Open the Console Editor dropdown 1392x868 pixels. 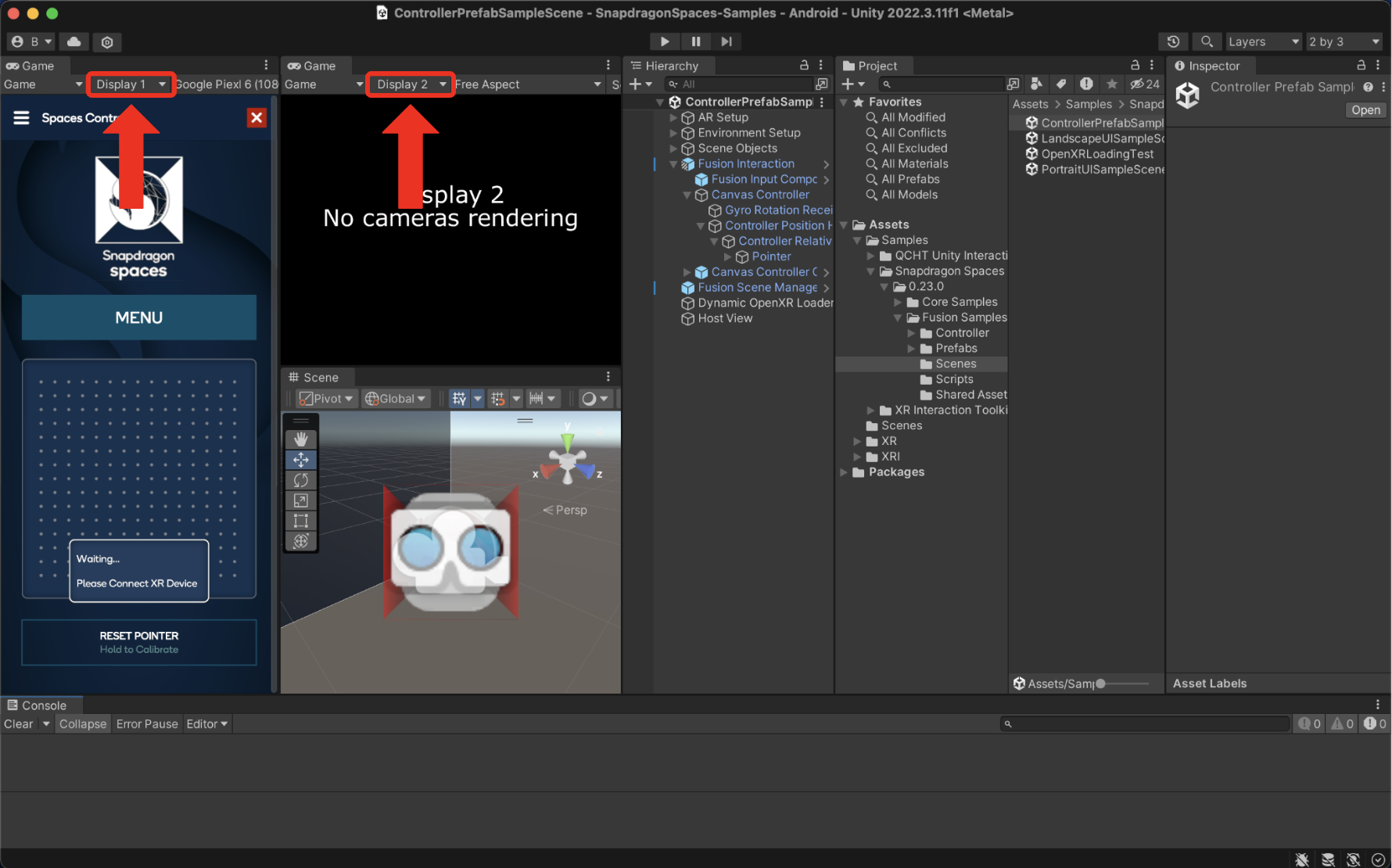[207, 724]
